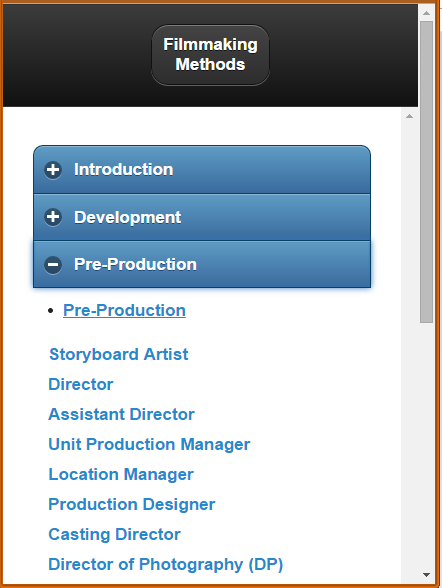
Task: Select the Director link
Action: click(81, 384)
